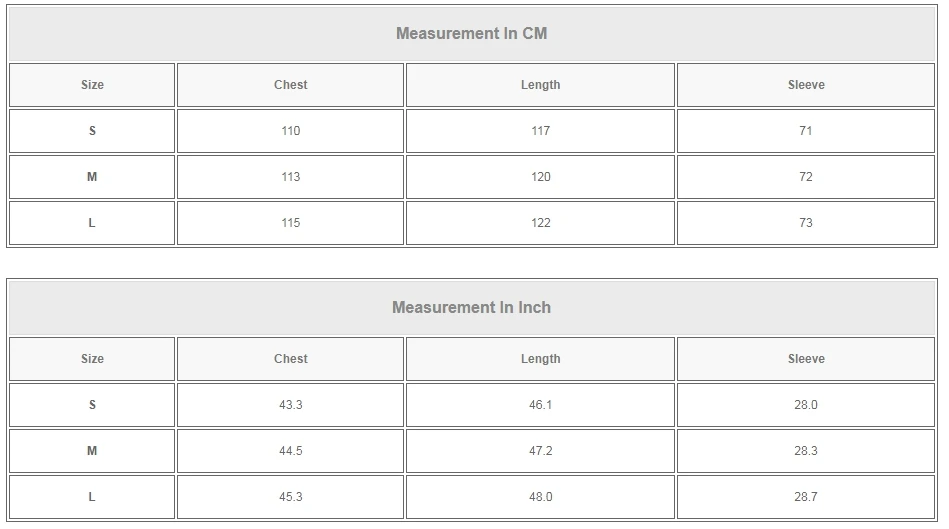Click the sleeve value 28.7 cell
Viewport: 949px width, 529px height.
pyautogui.click(x=806, y=497)
